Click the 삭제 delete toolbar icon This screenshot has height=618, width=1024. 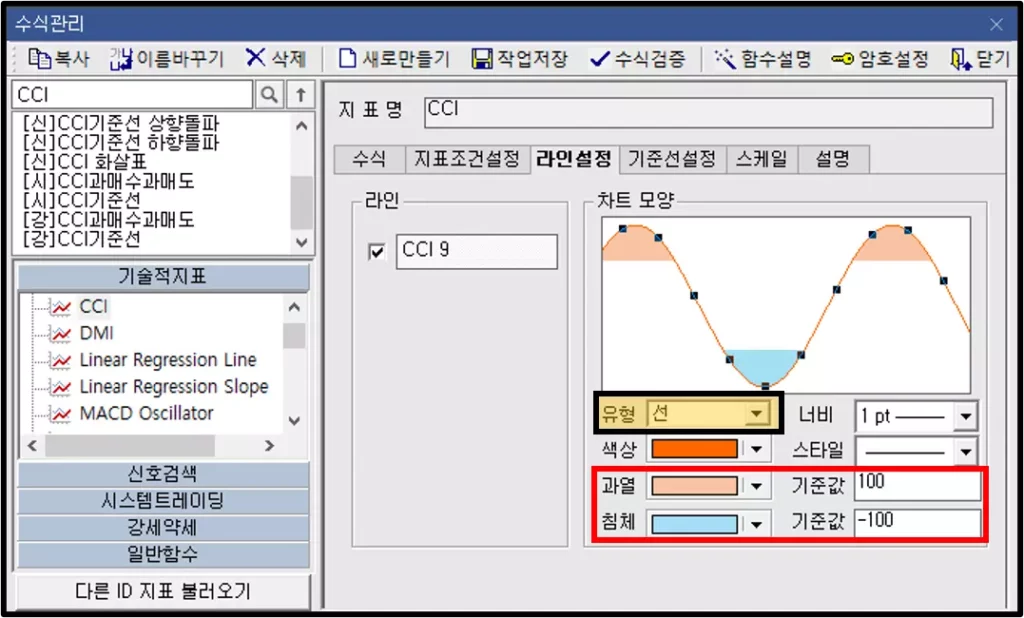[255, 59]
